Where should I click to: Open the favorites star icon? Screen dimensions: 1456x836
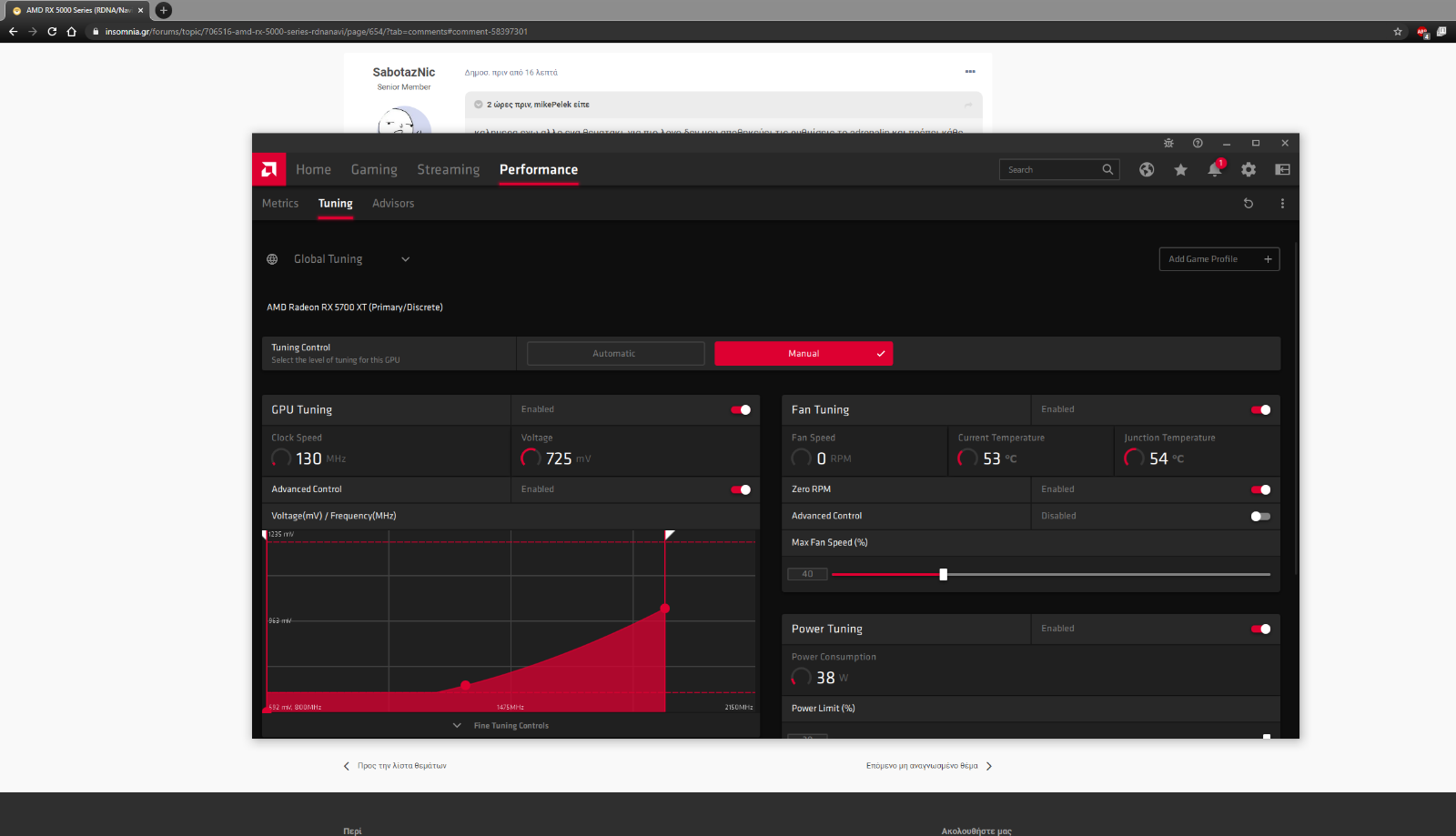[1180, 169]
